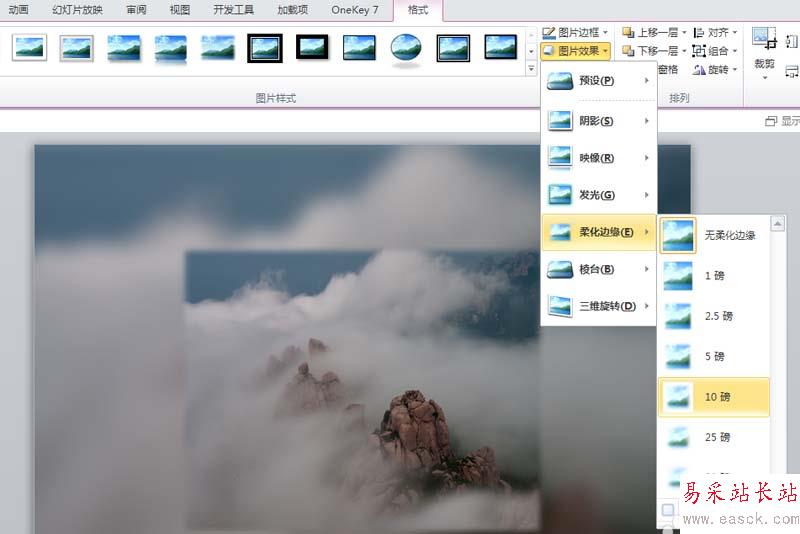The width and height of the screenshot is (800, 534).
Task: Choose the 1 磅 soft edge option
Action: click(714, 275)
